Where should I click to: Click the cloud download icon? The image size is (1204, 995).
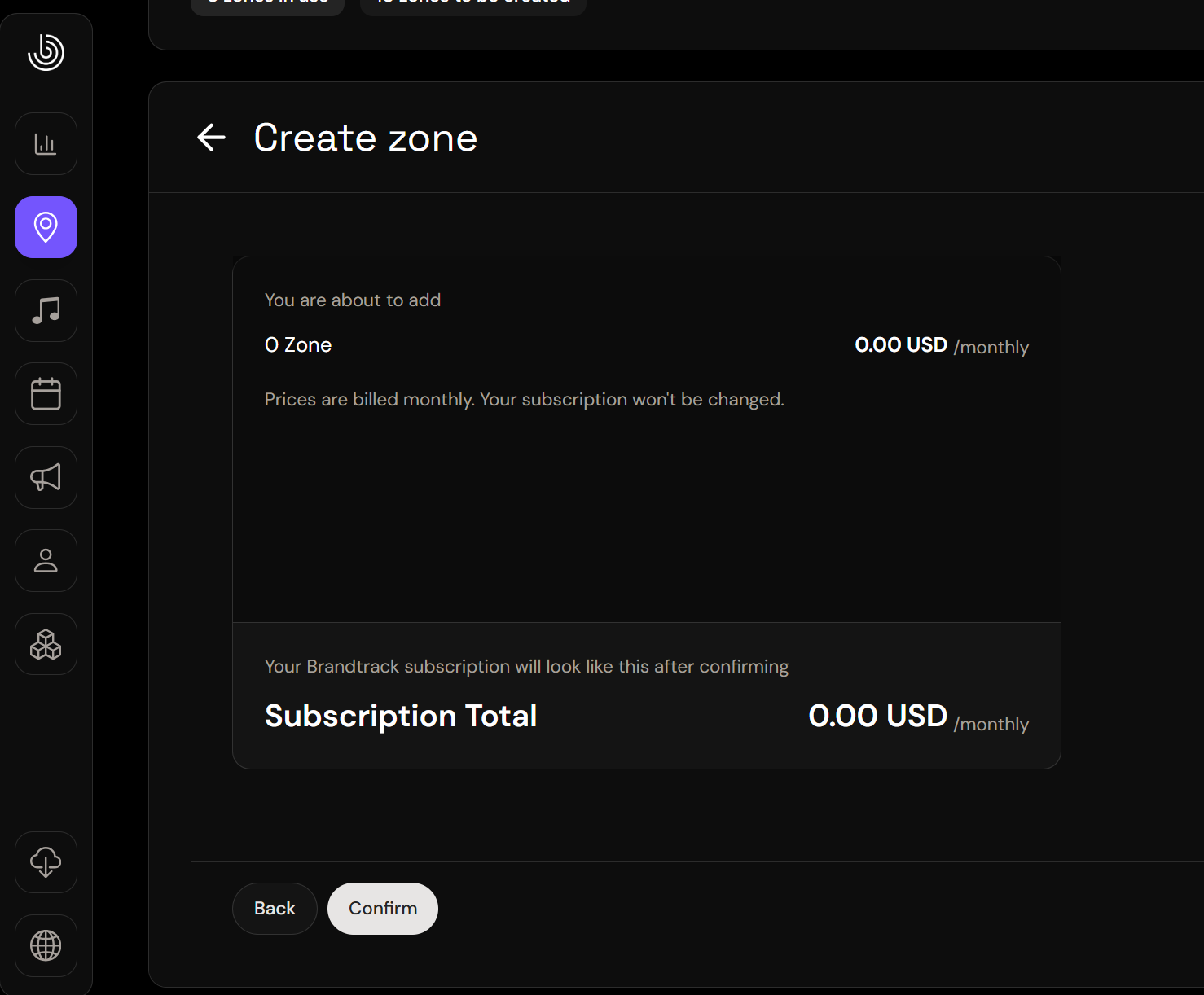pyautogui.click(x=46, y=862)
